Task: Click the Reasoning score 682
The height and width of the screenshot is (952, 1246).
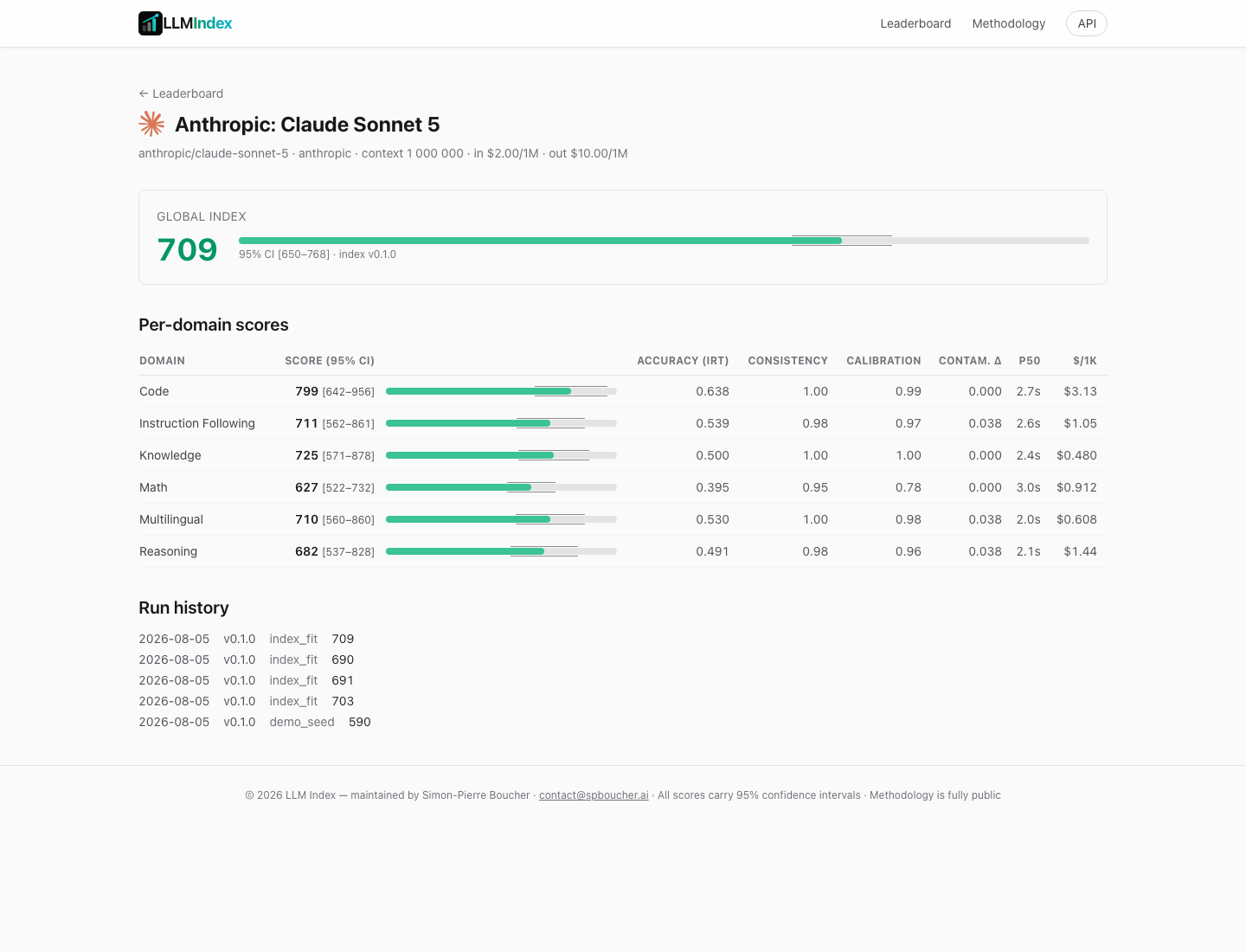Action: pyautogui.click(x=306, y=551)
